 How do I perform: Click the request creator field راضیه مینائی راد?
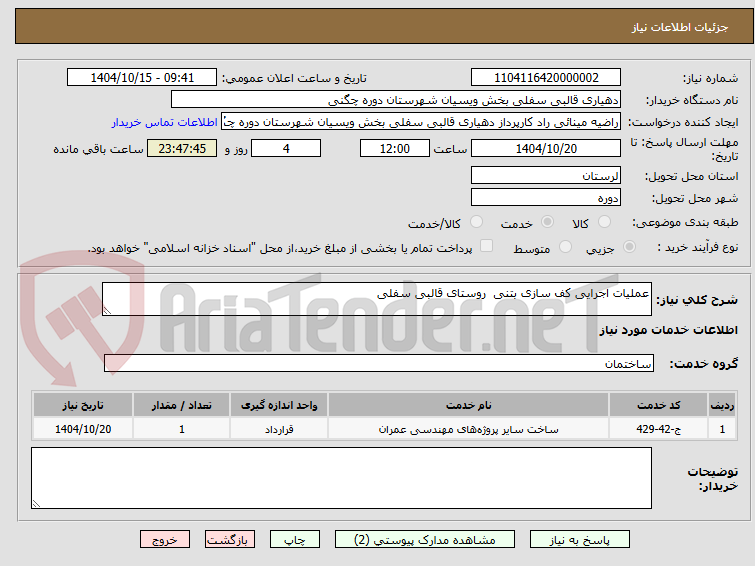[x=421, y=122]
